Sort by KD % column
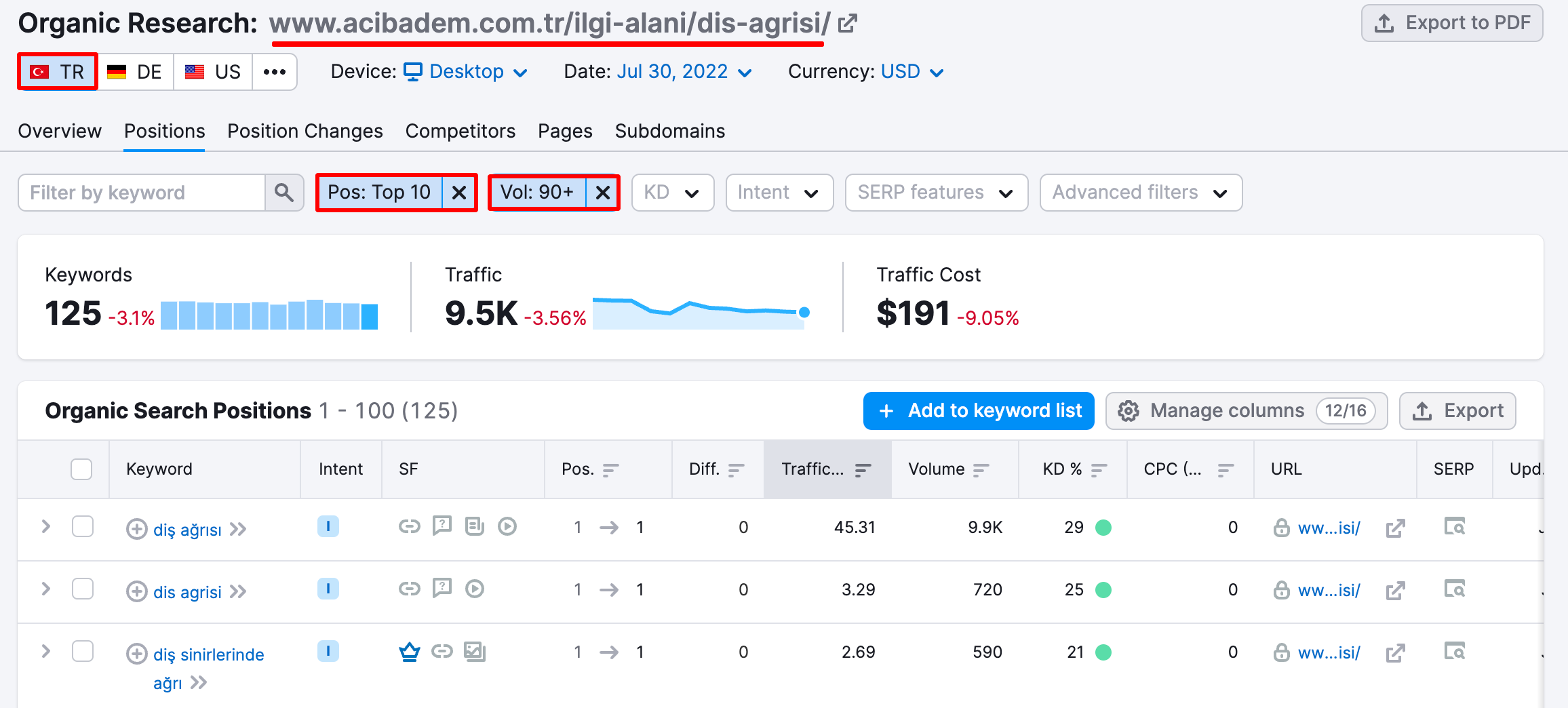Image resolution: width=1568 pixels, height=708 pixels. pos(1099,470)
